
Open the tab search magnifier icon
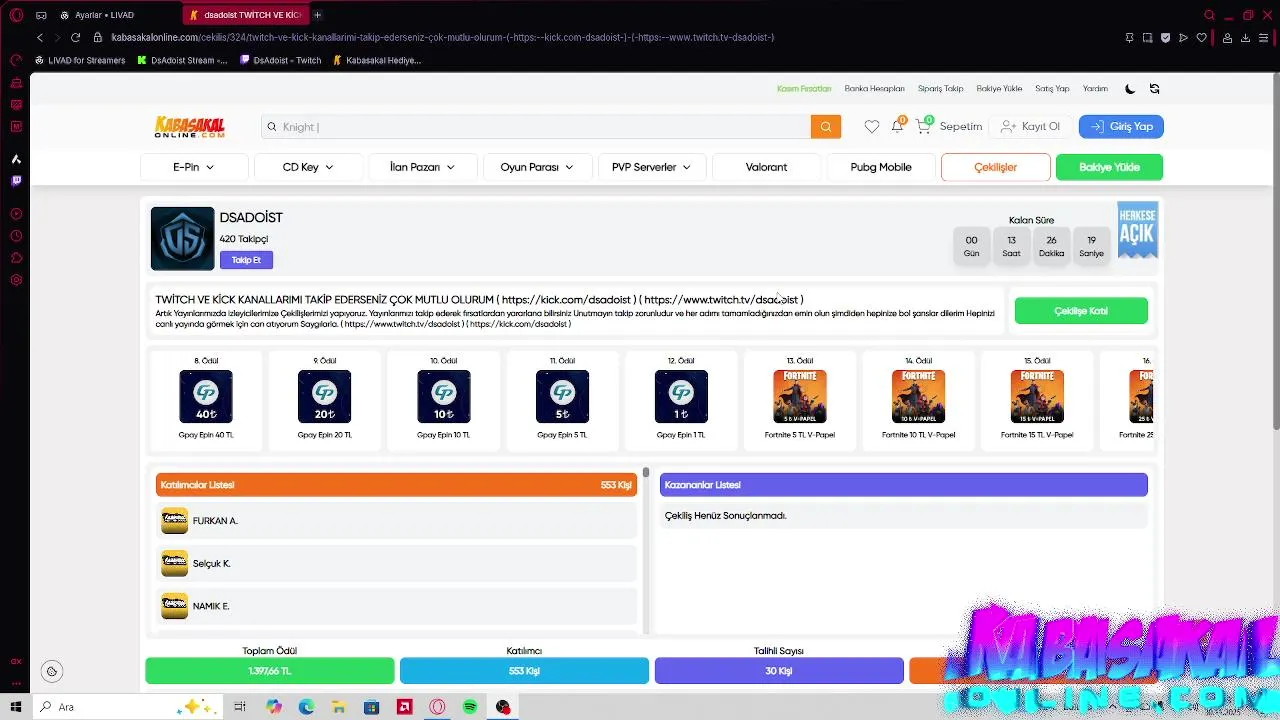coord(1209,15)
